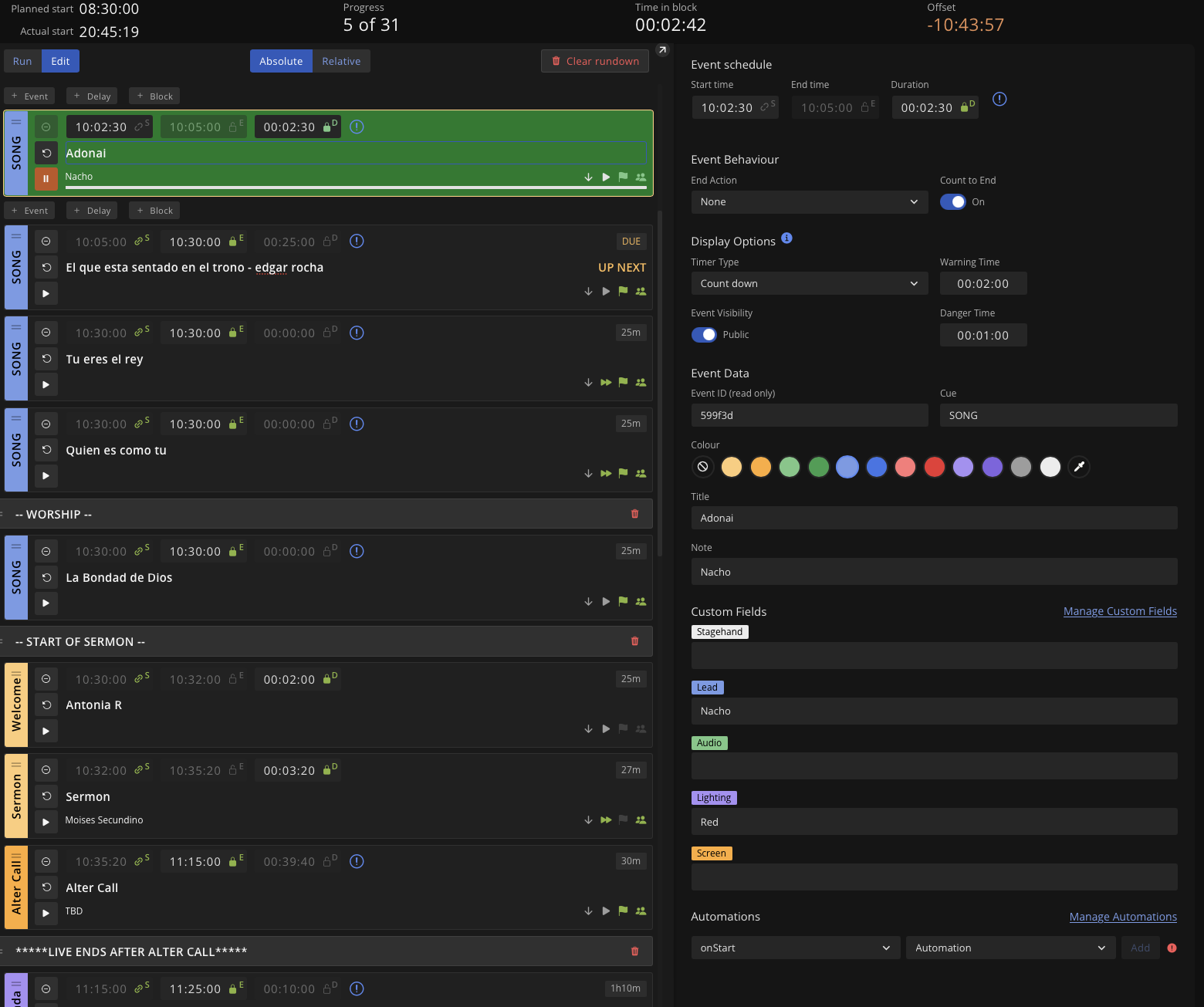Click the skip icon on "Quien es como tu"

605,473
